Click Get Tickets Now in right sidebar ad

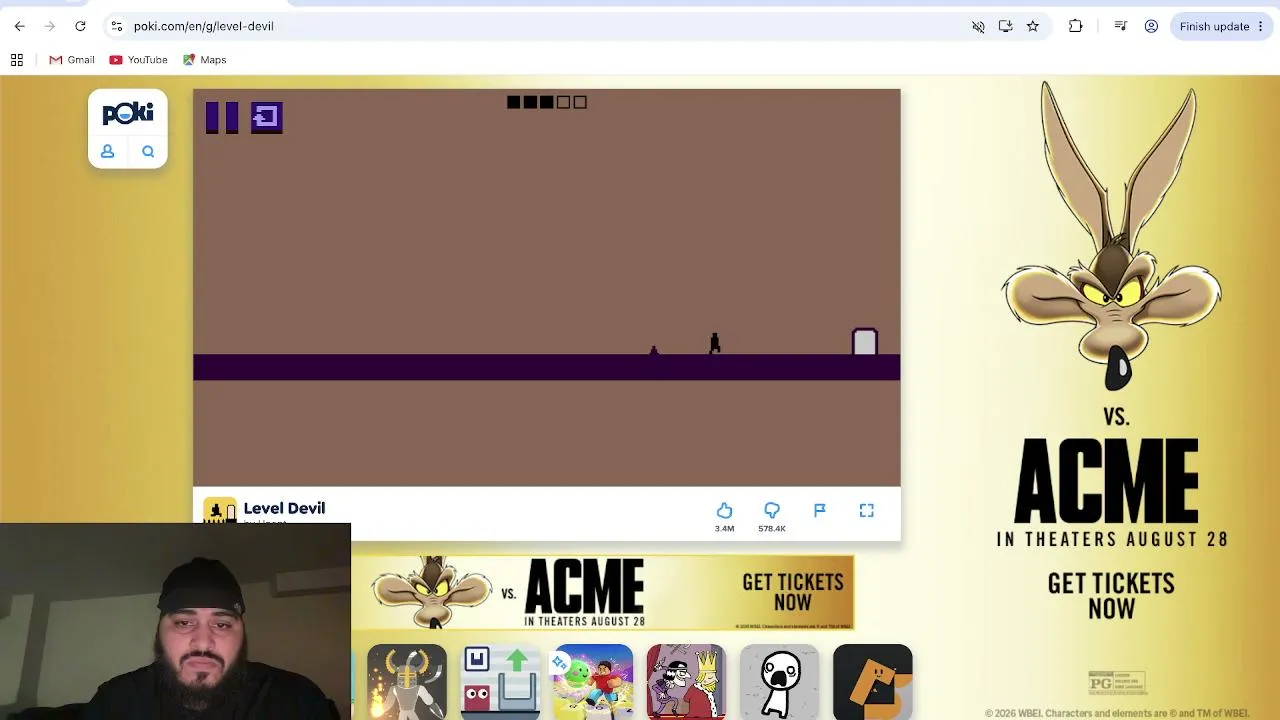1111,596
